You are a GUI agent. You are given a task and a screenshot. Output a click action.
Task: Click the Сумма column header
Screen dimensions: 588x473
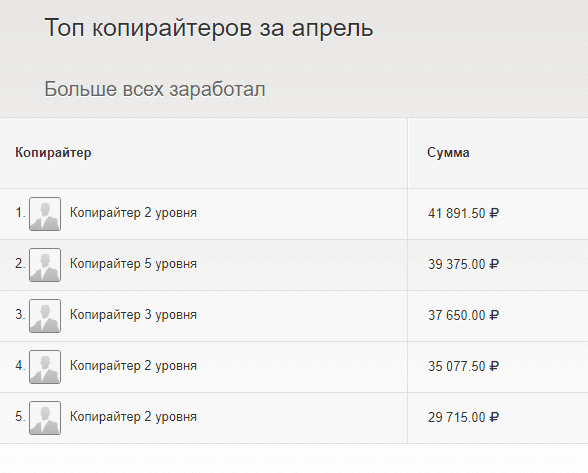coord(448,153)
